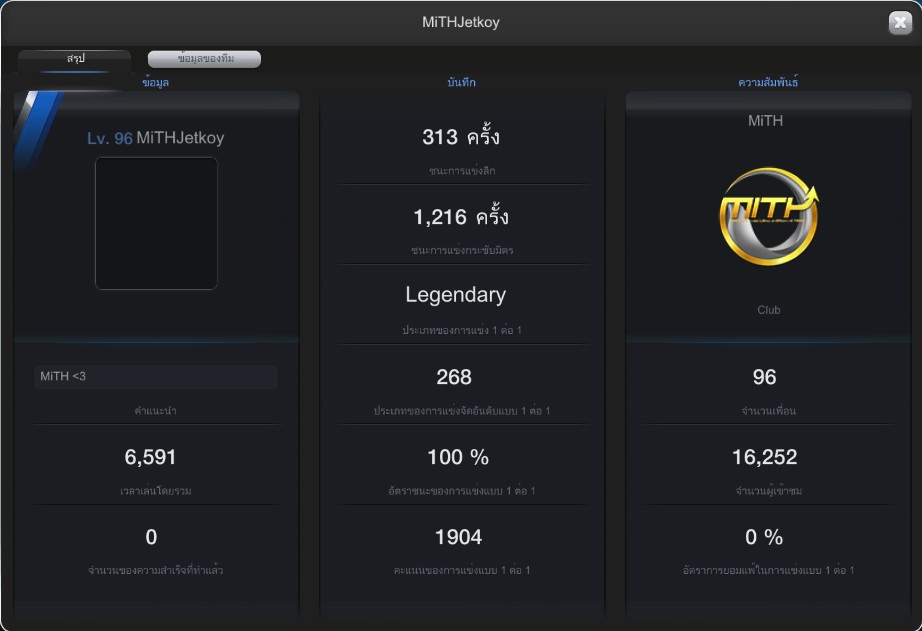Click the 16,252 visitors count value
The image size is (922, 631).
(x=764, y=458)
